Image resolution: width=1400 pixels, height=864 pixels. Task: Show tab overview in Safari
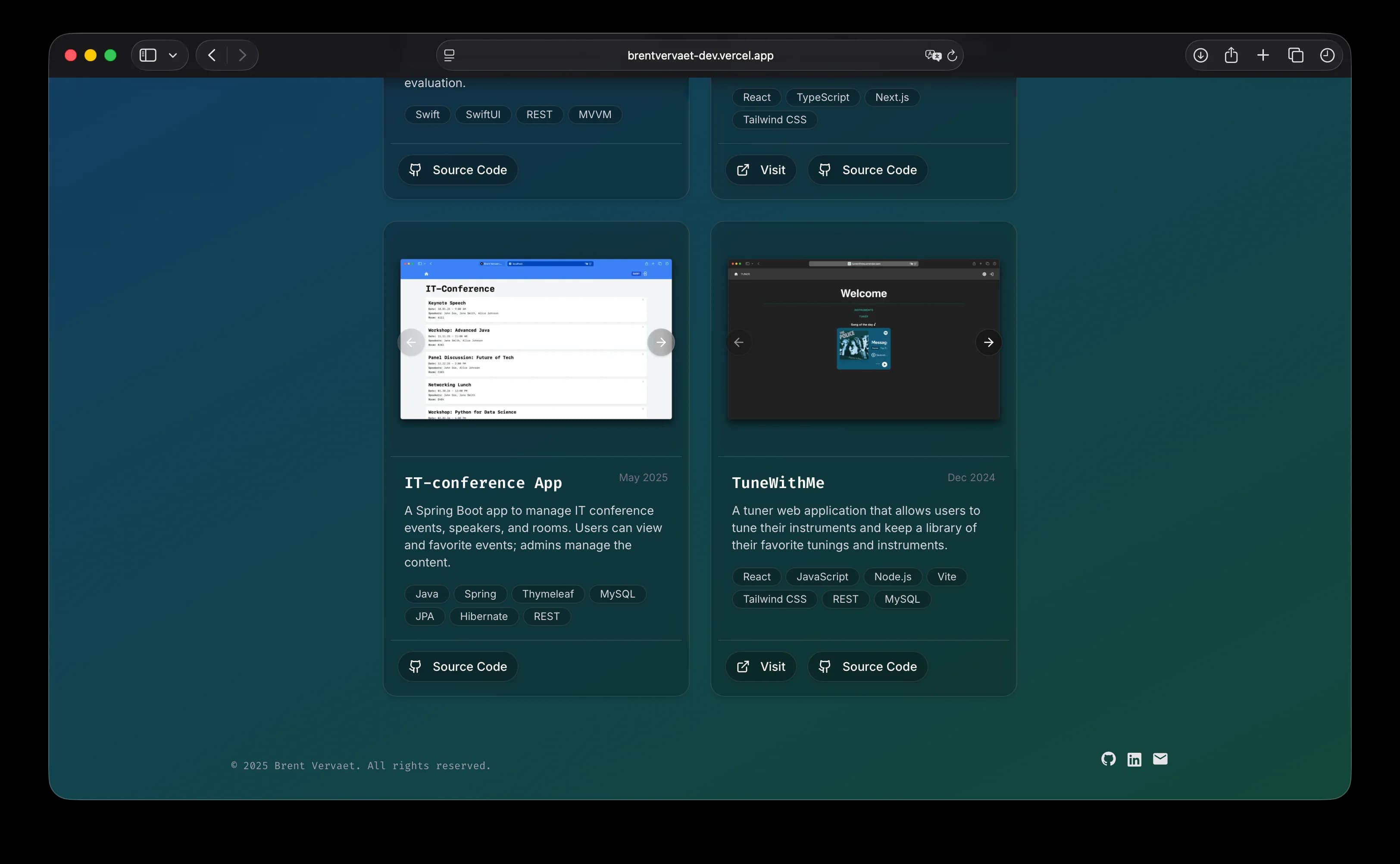click(1295, 56)
